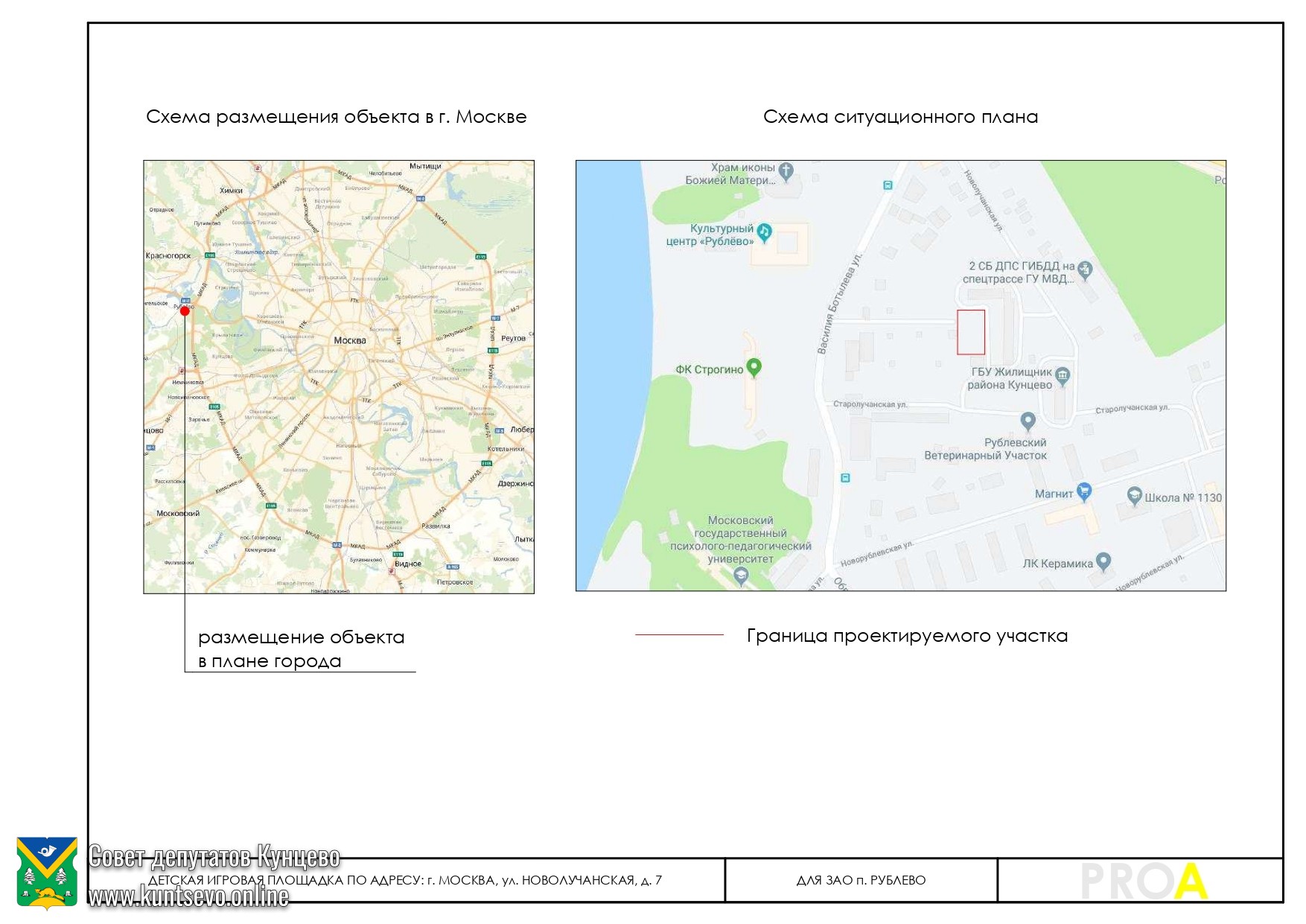Image resolution: width=1306 pixels, height=924 pixels.
Task: Select the Культурный центр «Рублёво» music pin
Action: [x=764, y=232]
